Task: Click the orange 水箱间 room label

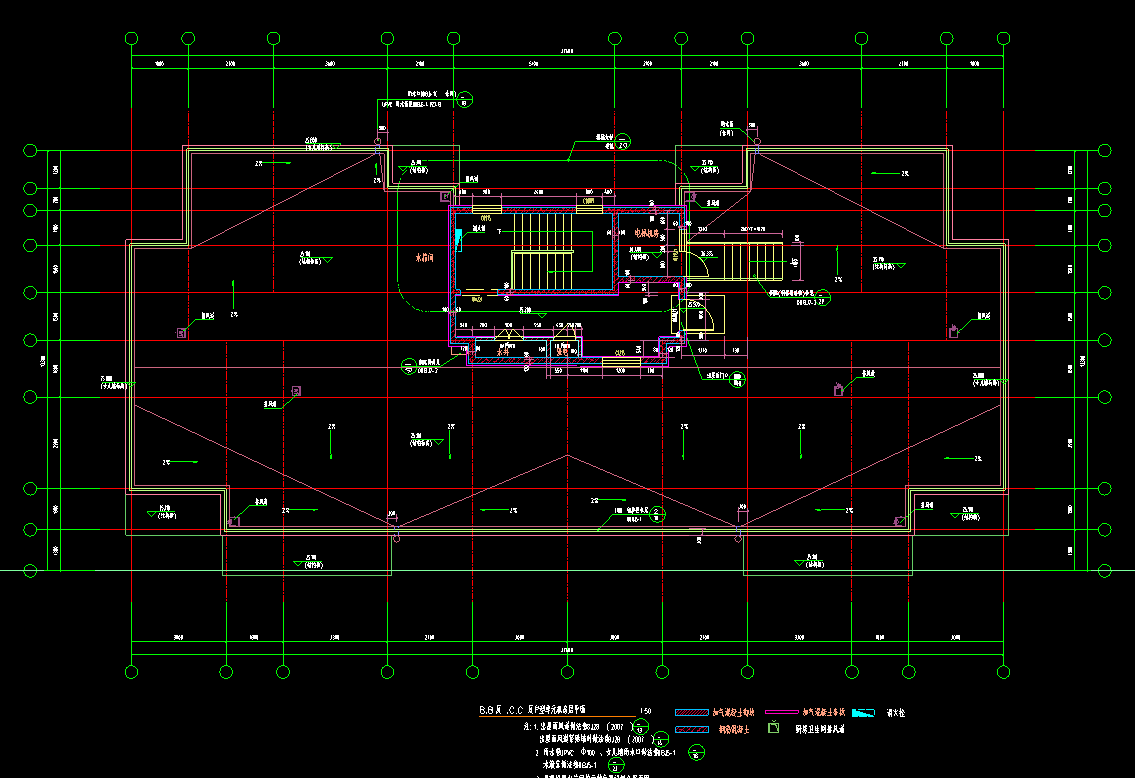Action: 427,257
